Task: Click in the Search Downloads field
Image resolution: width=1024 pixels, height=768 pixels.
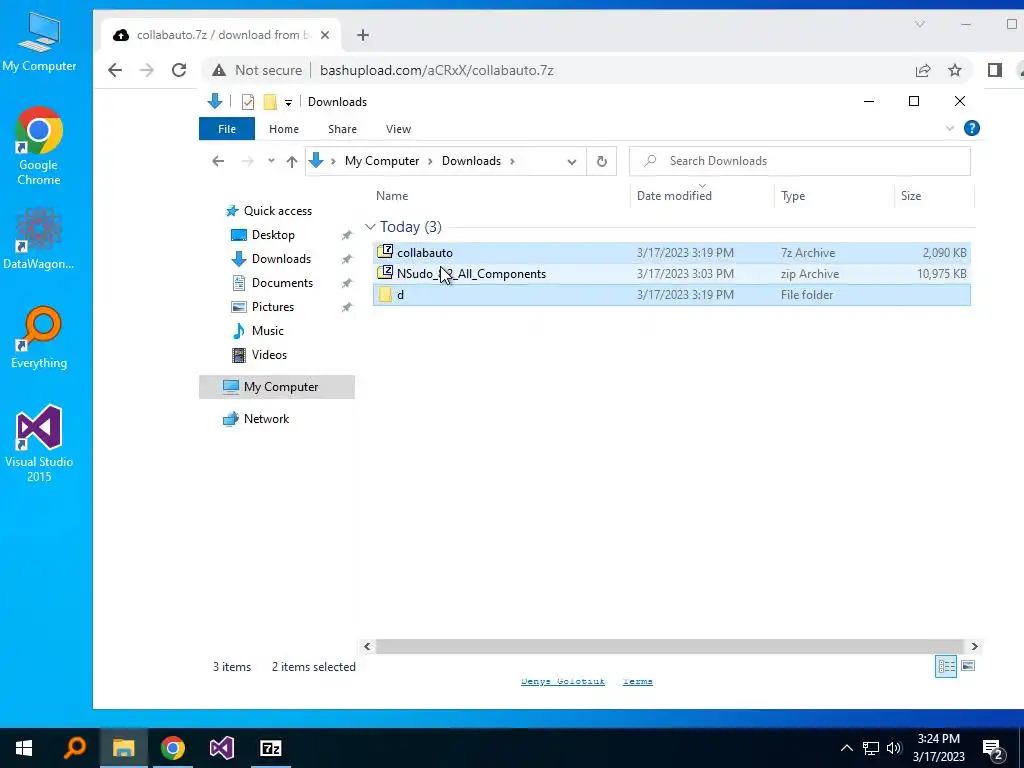Action: 799,161
